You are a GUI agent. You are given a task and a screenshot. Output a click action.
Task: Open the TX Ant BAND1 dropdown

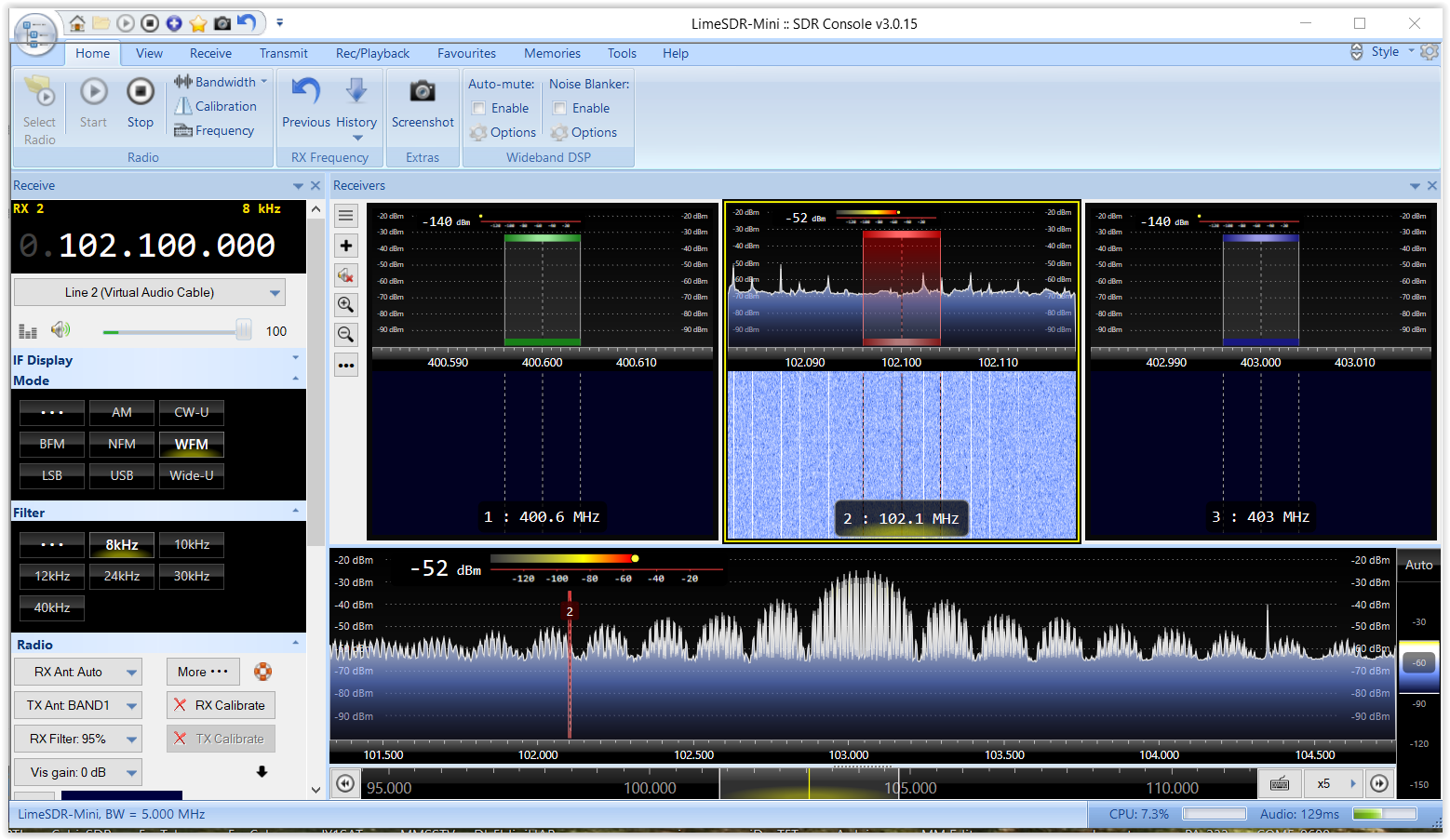coord(78,705)
